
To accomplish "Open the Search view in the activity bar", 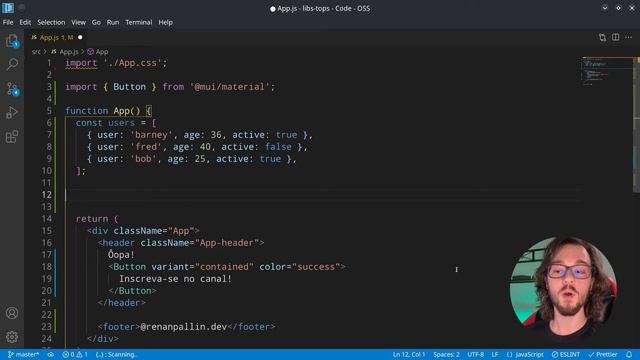I will [x=12, y=64].
